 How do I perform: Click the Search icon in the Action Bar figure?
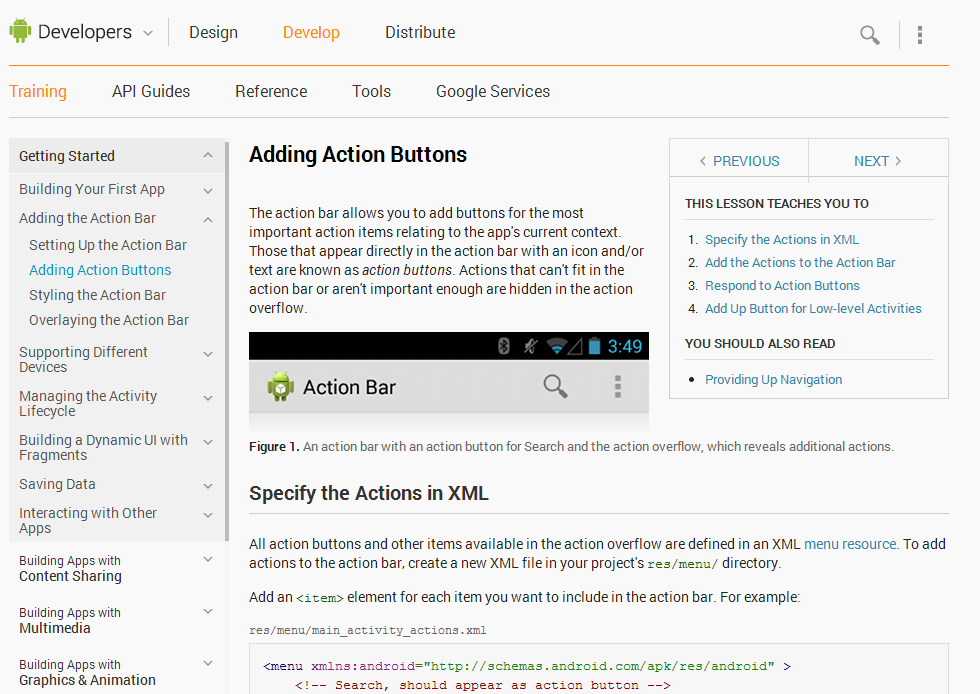pos(555,386)
